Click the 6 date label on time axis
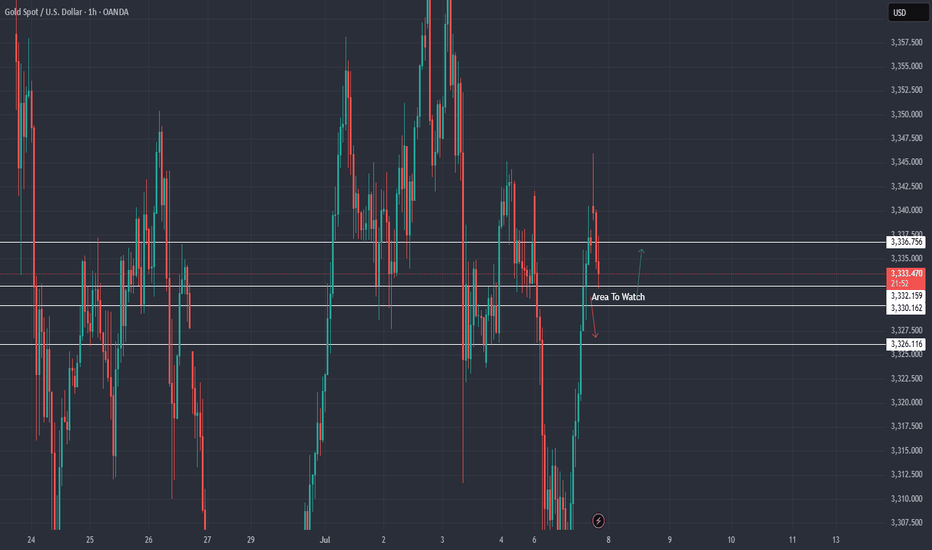Viewport: 932px width, 550px height. [x=534, y=540]
